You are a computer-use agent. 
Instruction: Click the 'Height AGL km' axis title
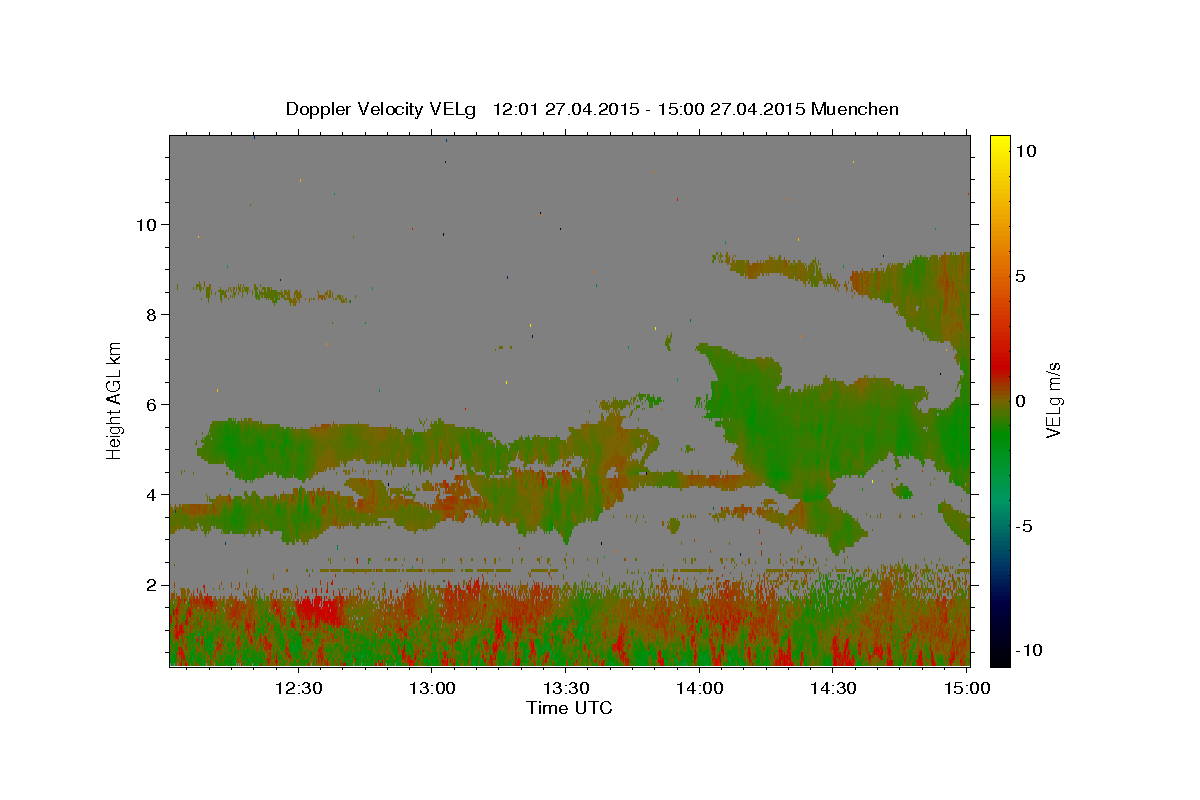(115, 400)
